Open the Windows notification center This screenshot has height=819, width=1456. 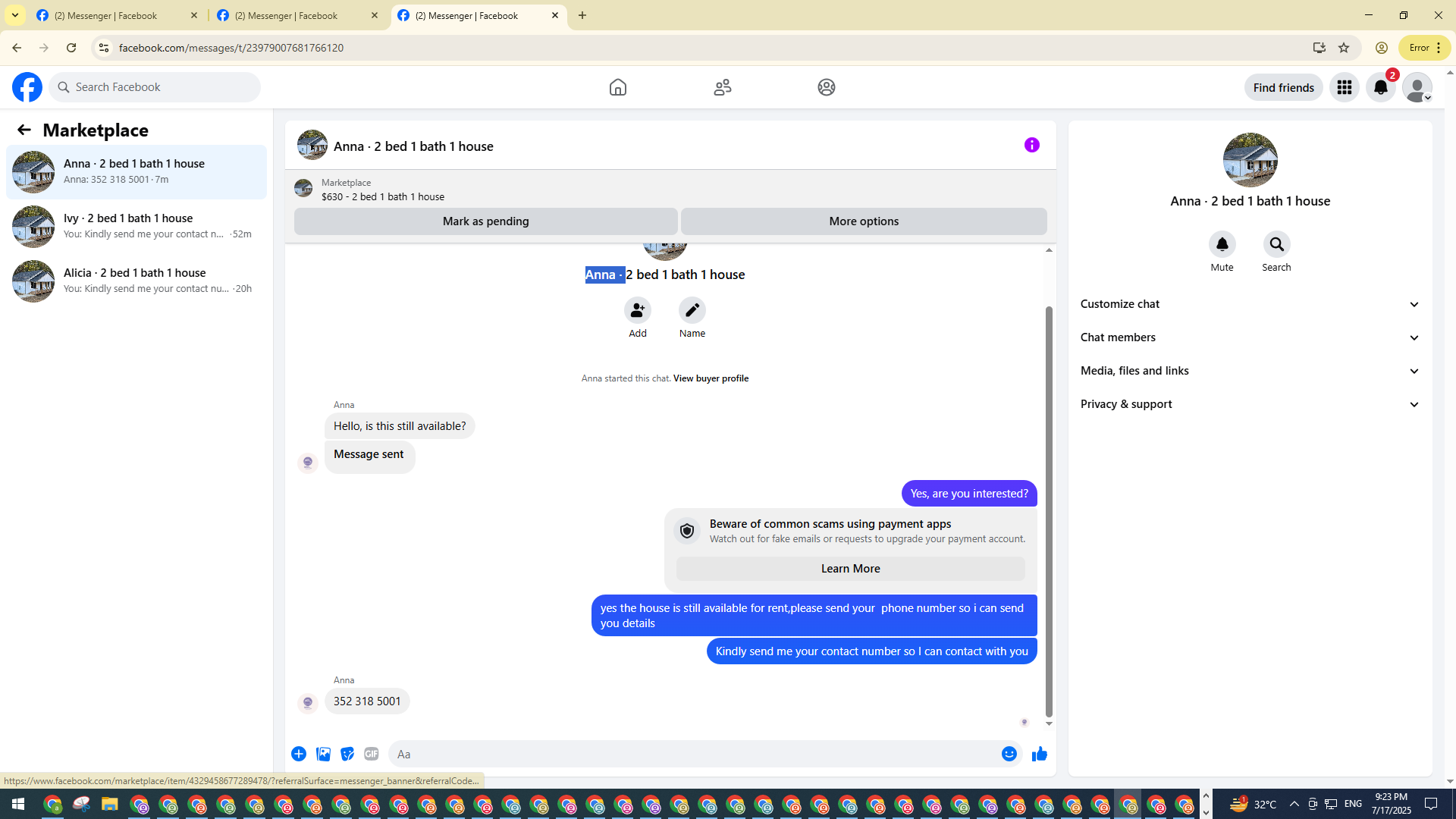(1431, 804)
